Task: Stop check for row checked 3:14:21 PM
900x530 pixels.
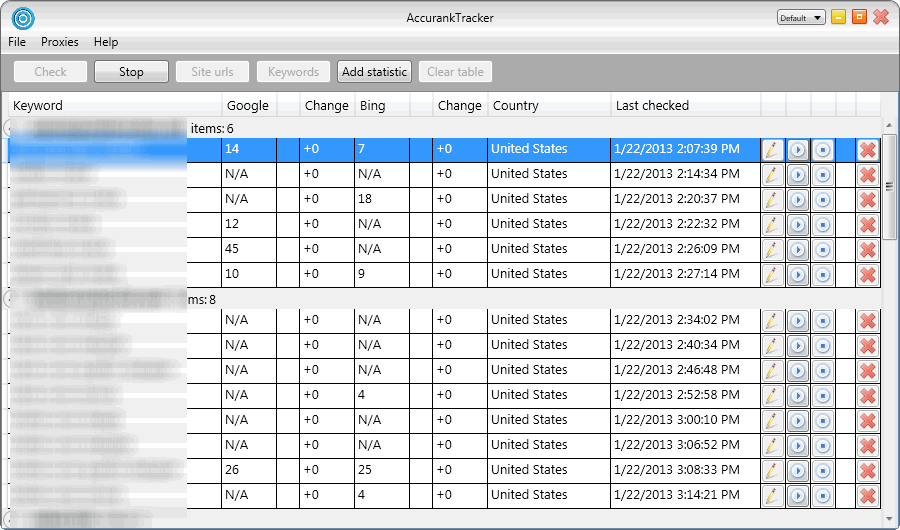Action: [x=823, y=496]
